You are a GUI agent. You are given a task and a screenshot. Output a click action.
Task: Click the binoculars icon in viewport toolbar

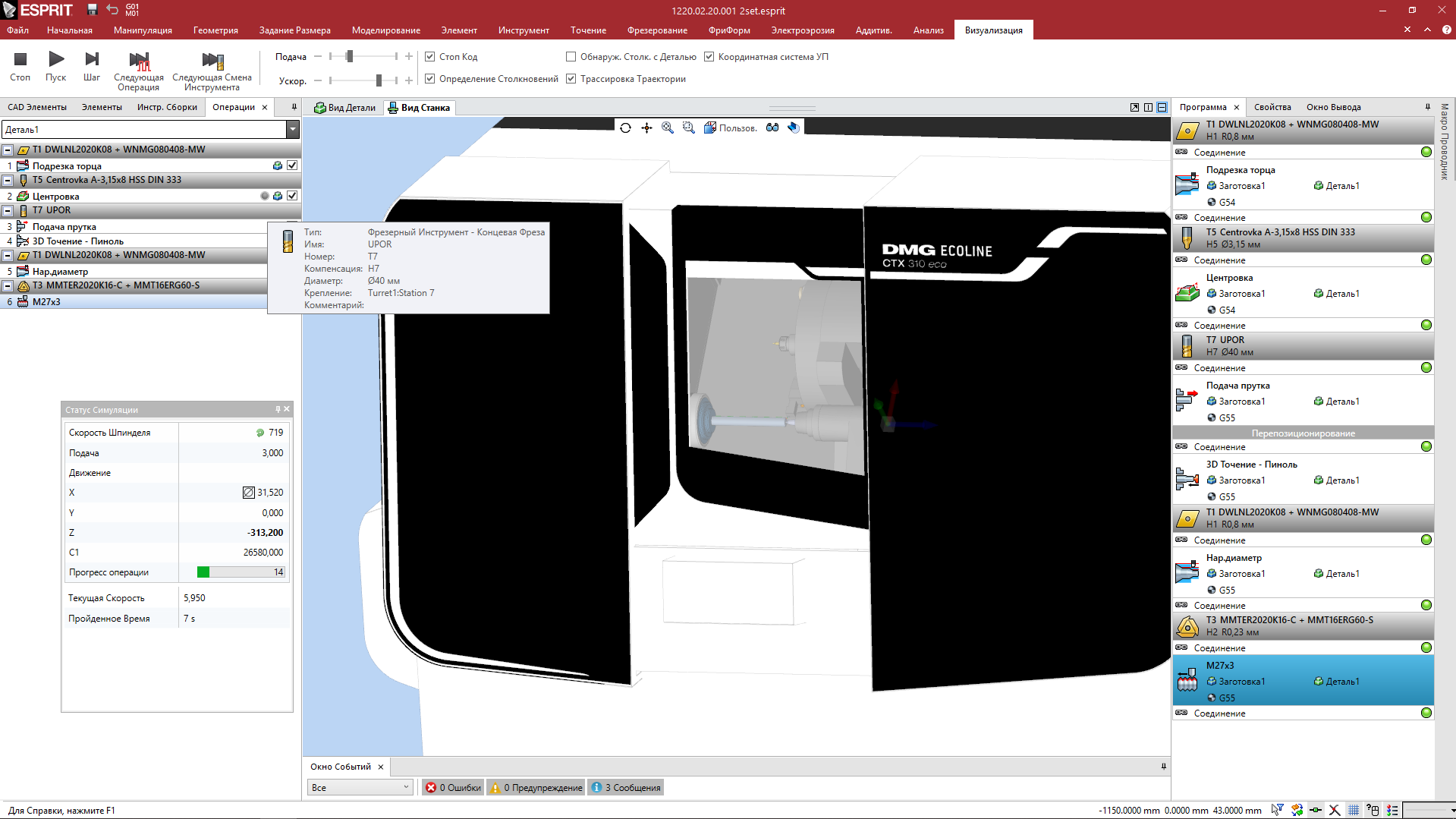coord(772,128)
